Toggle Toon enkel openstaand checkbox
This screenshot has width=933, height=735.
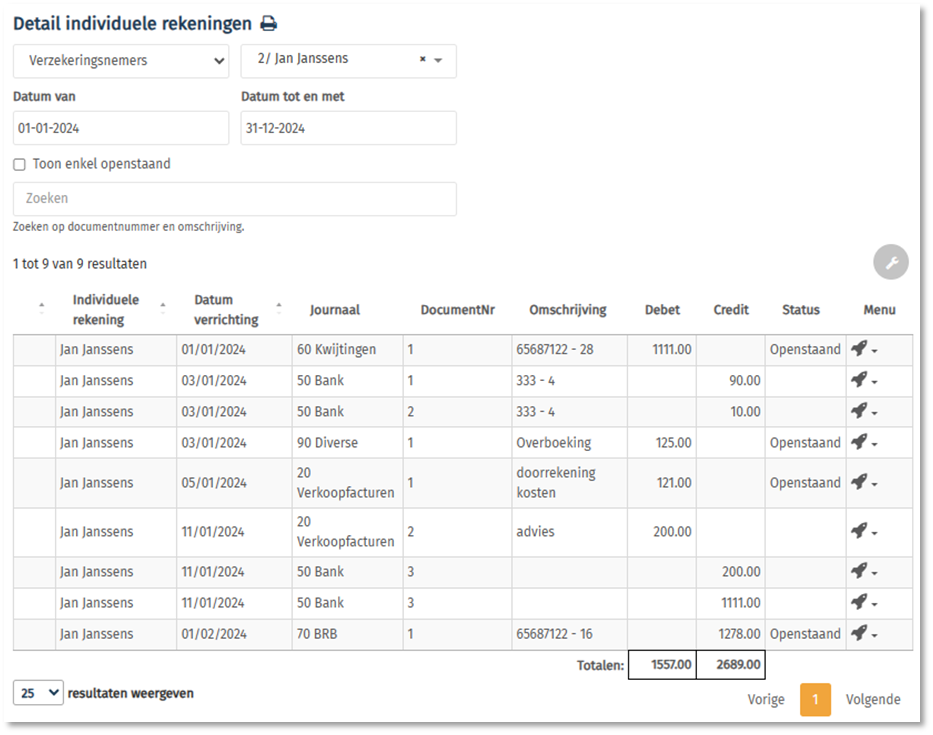tap(20, 164)
